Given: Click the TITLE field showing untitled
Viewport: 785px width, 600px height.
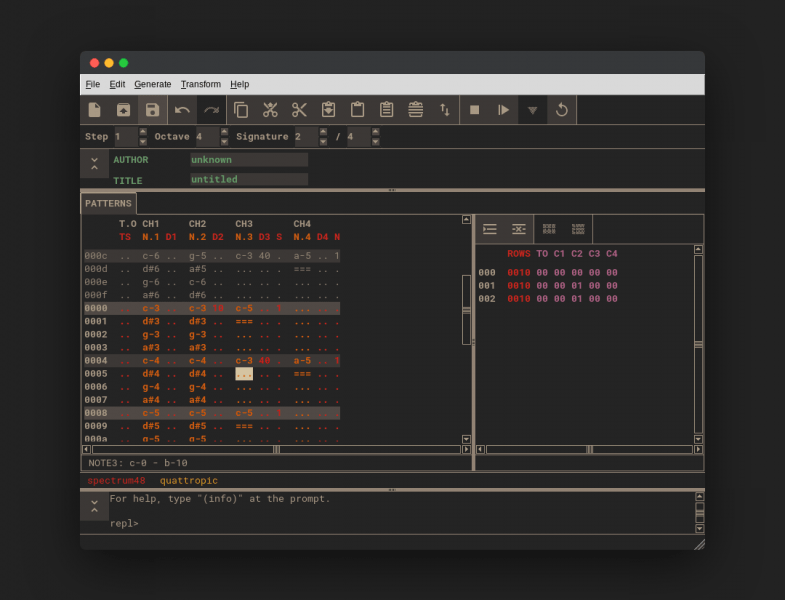Looking at the screenshot, I should [249, 179].
